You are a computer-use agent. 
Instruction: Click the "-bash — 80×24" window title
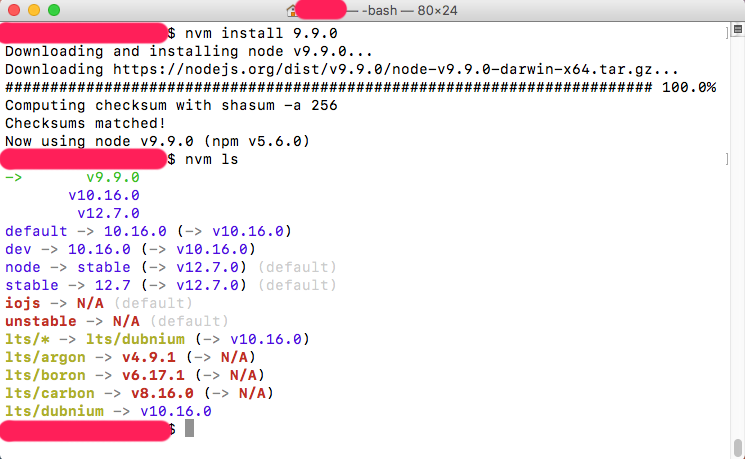(410, 10)
